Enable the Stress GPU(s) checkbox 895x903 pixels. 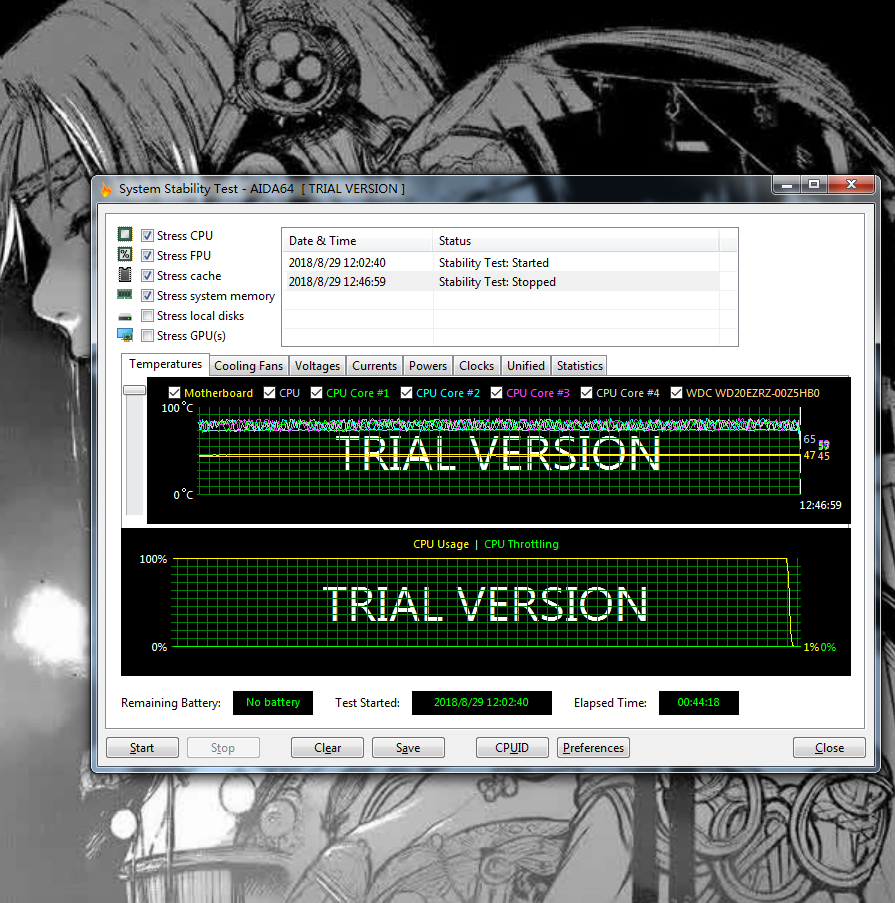(x=147, y=335)
